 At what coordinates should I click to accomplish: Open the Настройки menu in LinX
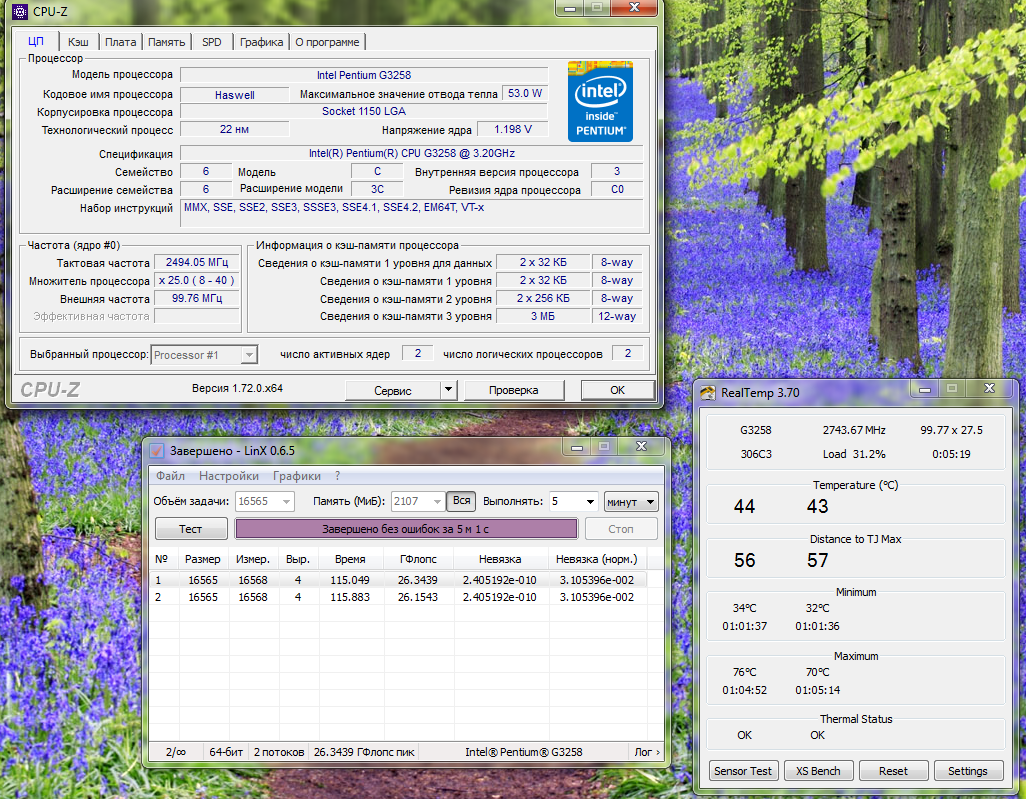(x=228, y=476)
